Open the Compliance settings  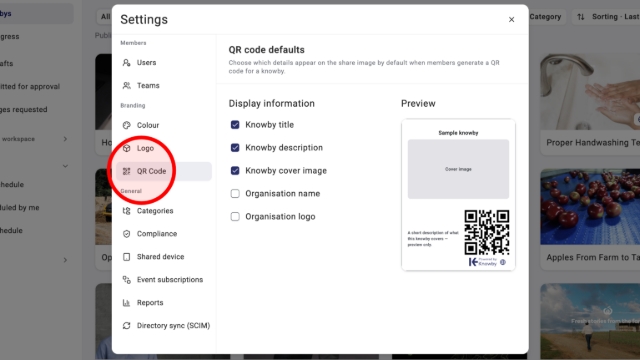point(164,233)
